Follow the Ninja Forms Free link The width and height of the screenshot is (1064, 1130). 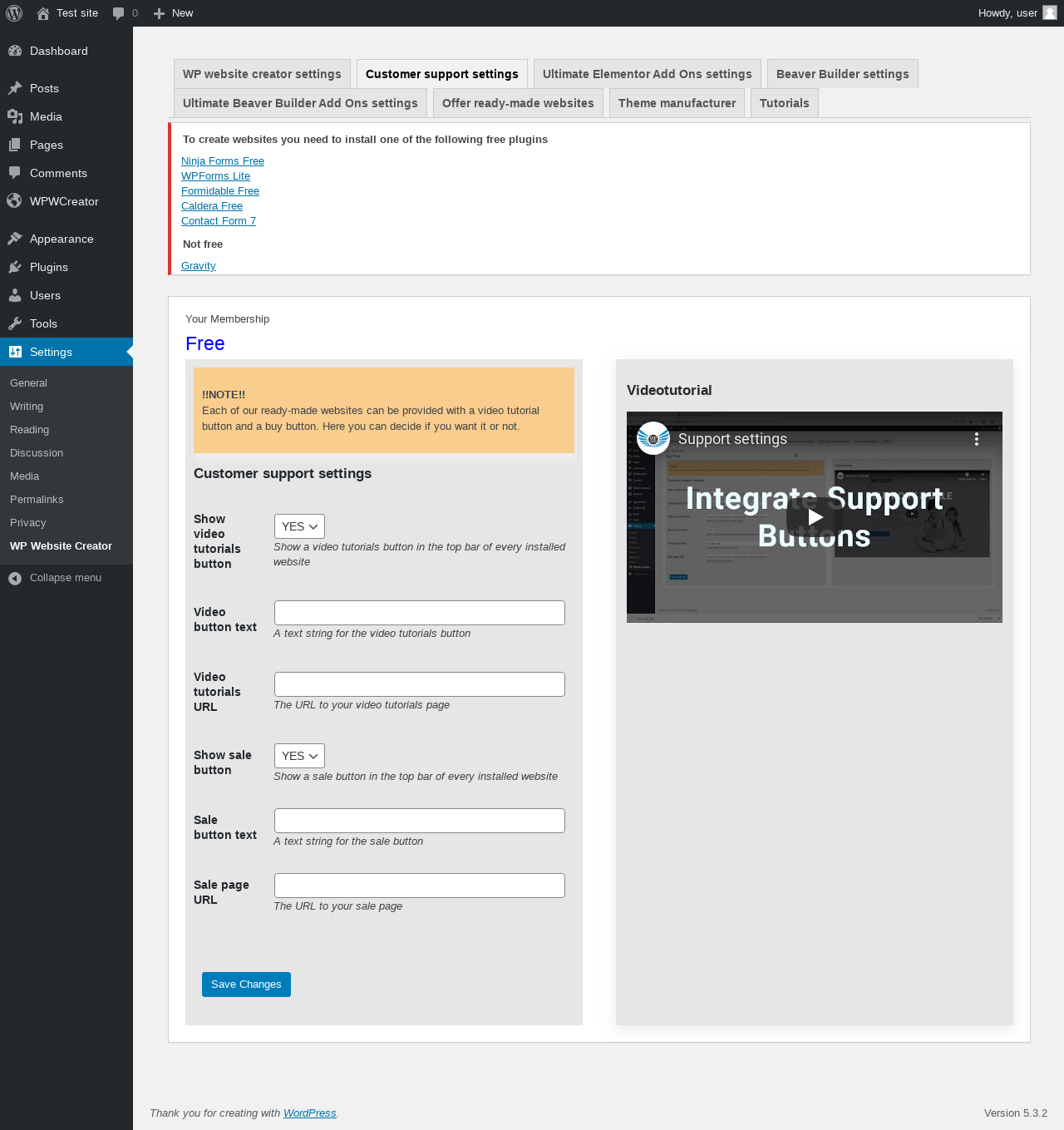(223, 161)
